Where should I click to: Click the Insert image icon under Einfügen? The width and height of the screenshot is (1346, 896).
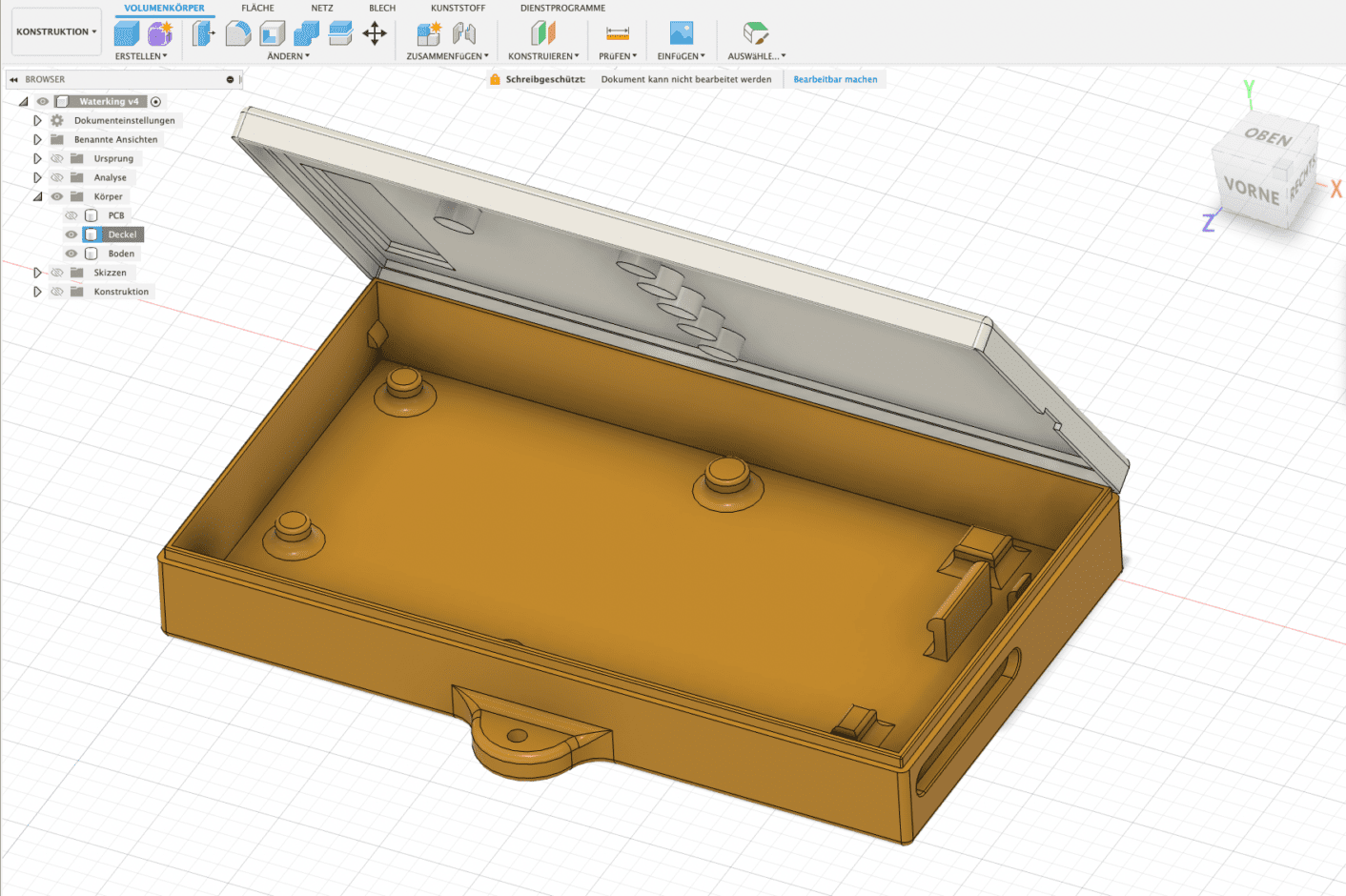click(681, 33)
